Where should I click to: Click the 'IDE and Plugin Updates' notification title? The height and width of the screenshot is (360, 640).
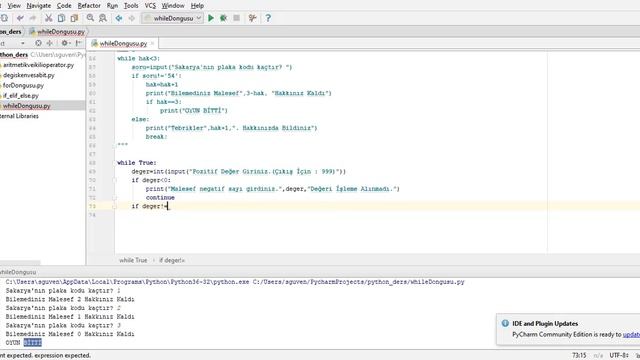coord(545,323)
